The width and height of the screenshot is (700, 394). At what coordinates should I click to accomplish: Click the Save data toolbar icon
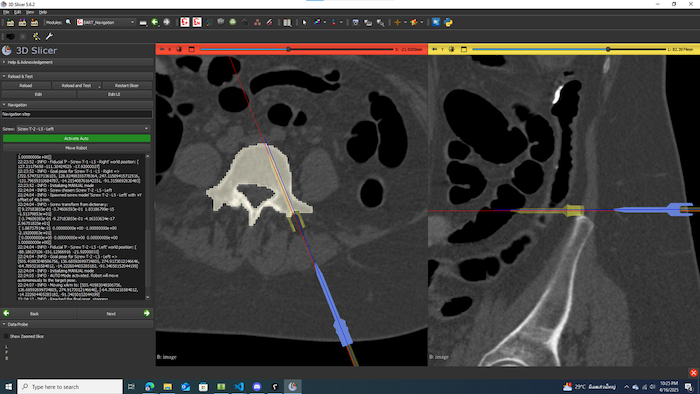coord(34,22)
